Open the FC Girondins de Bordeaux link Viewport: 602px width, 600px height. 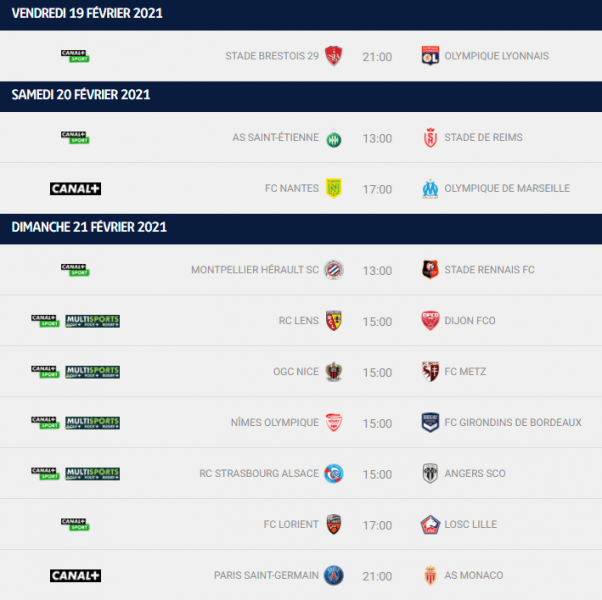pos(512,423)
